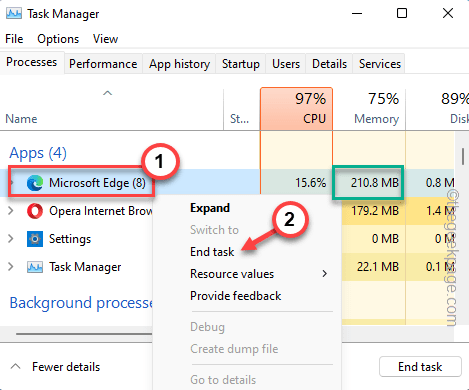Choose Provide feedback in context menu
Image resolution: width=469 pixels, height=390 pixels.
[235, 296]
